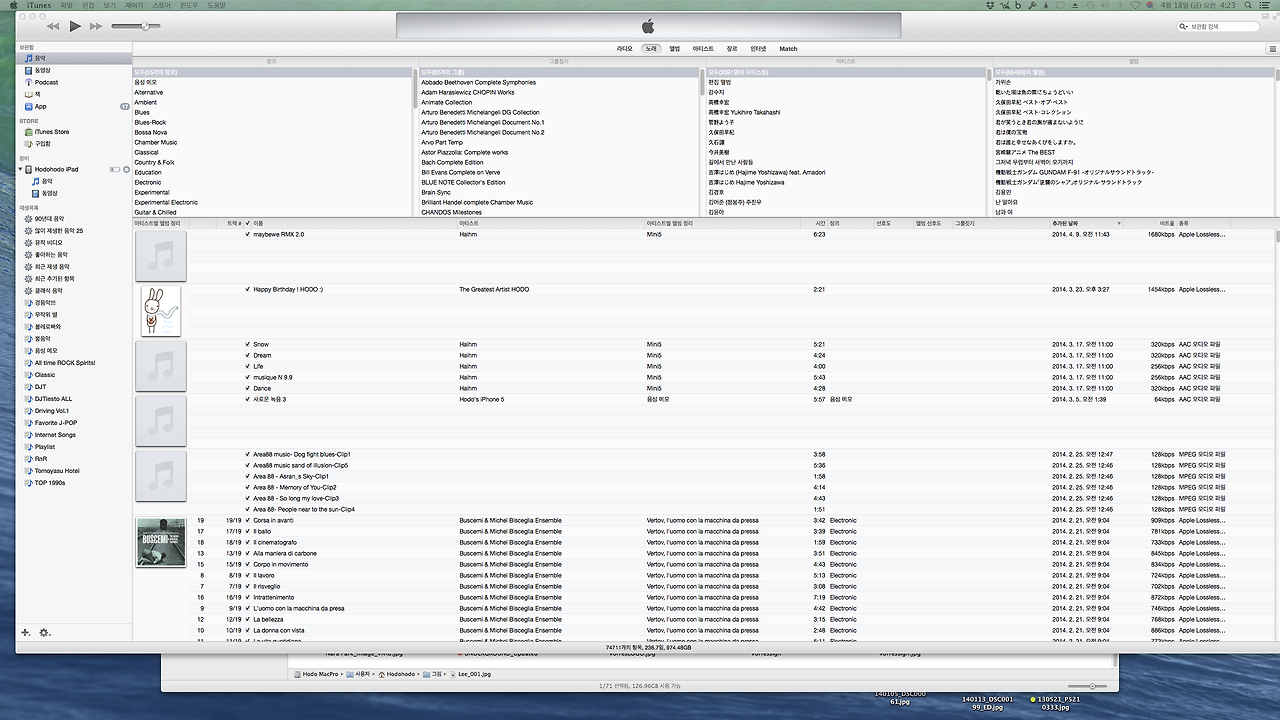Switch to the 앨범 tab

675,48
